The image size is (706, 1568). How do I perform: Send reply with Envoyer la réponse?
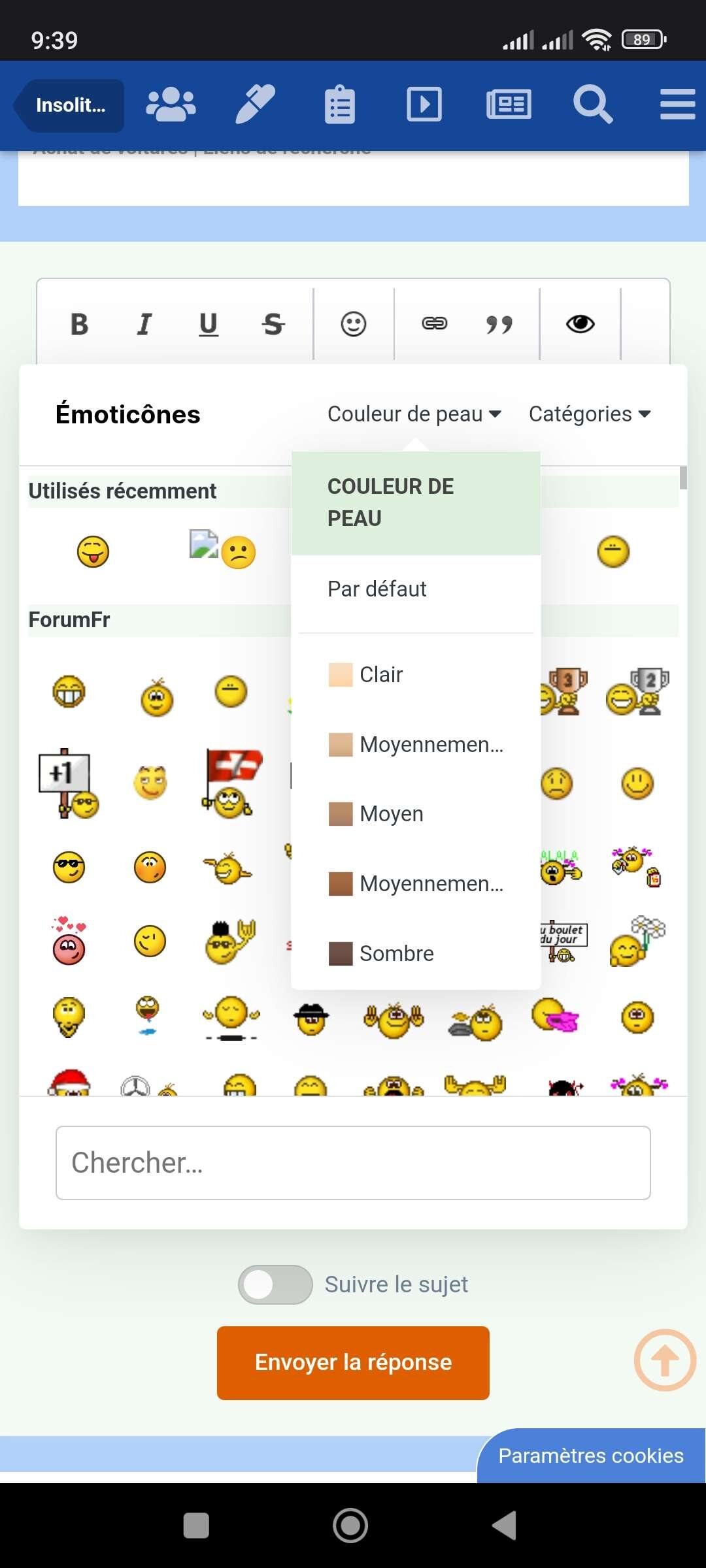pos(353,1363)
